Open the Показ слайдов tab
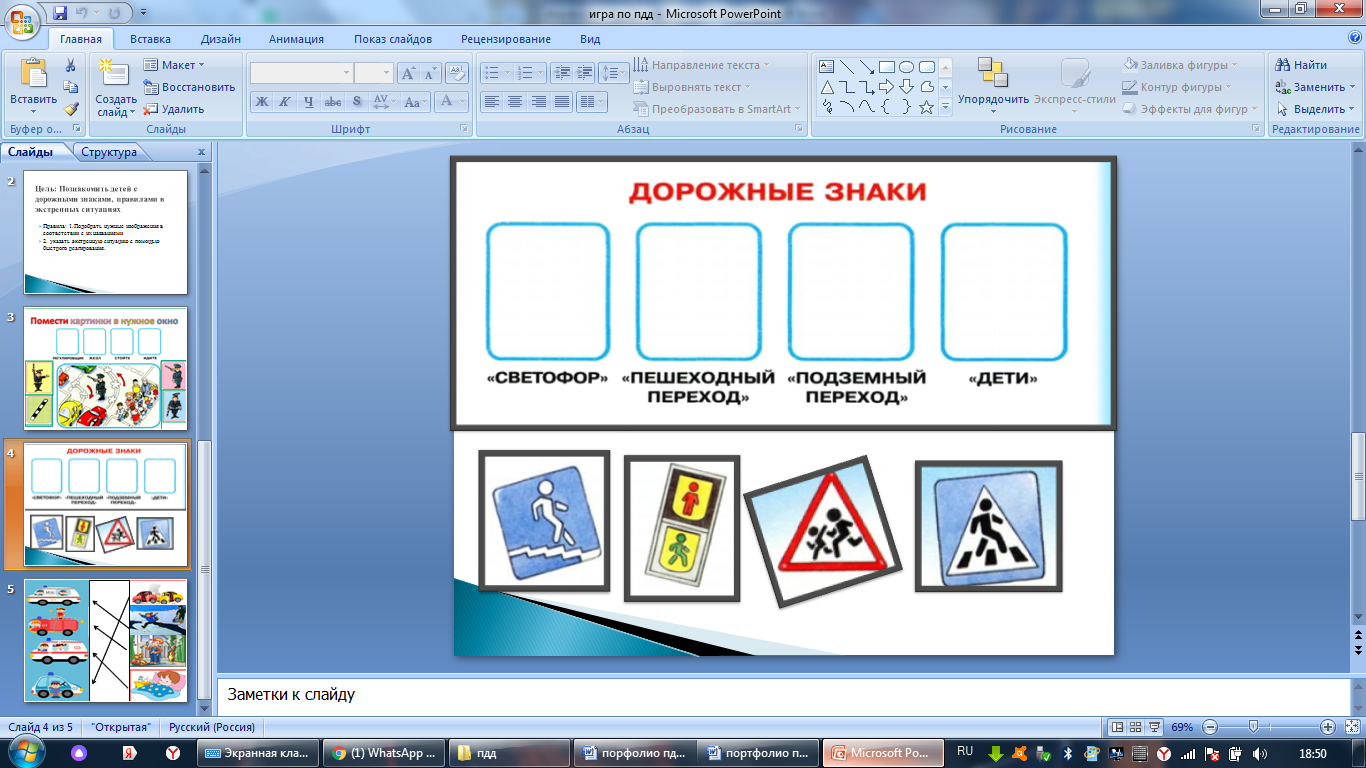 (x=393, y=39)
